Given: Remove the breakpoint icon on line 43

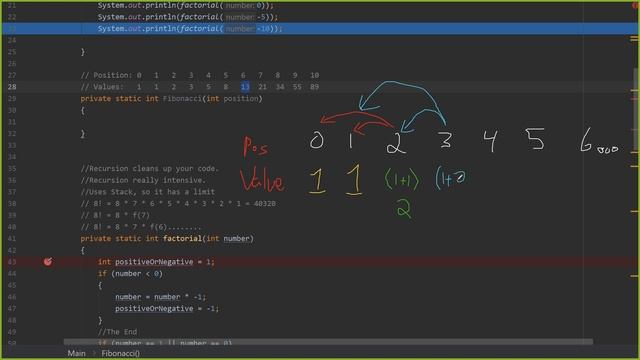Looking at the screenshot, I should click(48, 262).
